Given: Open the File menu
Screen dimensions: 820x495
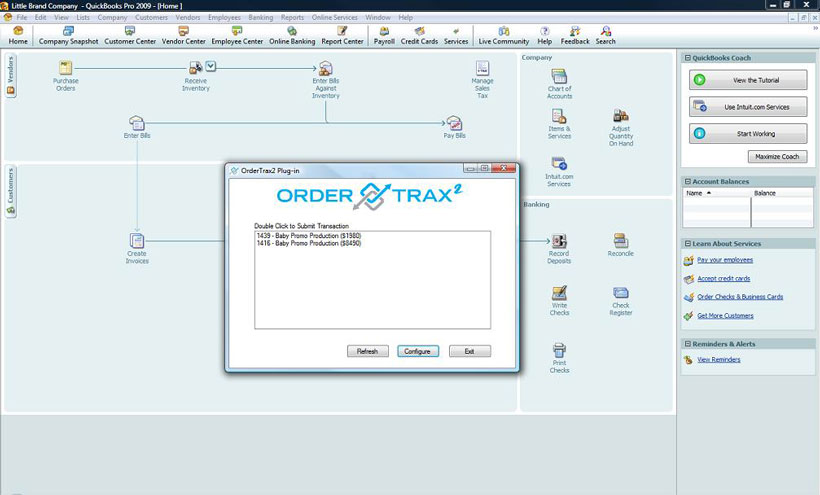Looking at the screenshot, I should tap(21, 17).
